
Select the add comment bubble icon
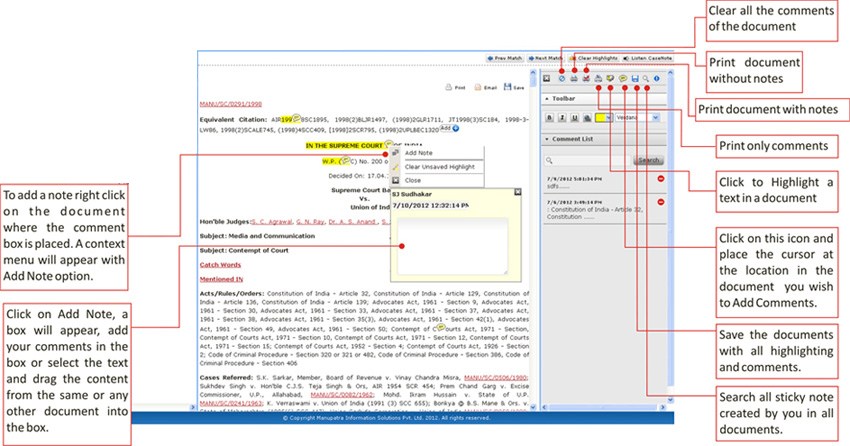coord(623,79)
